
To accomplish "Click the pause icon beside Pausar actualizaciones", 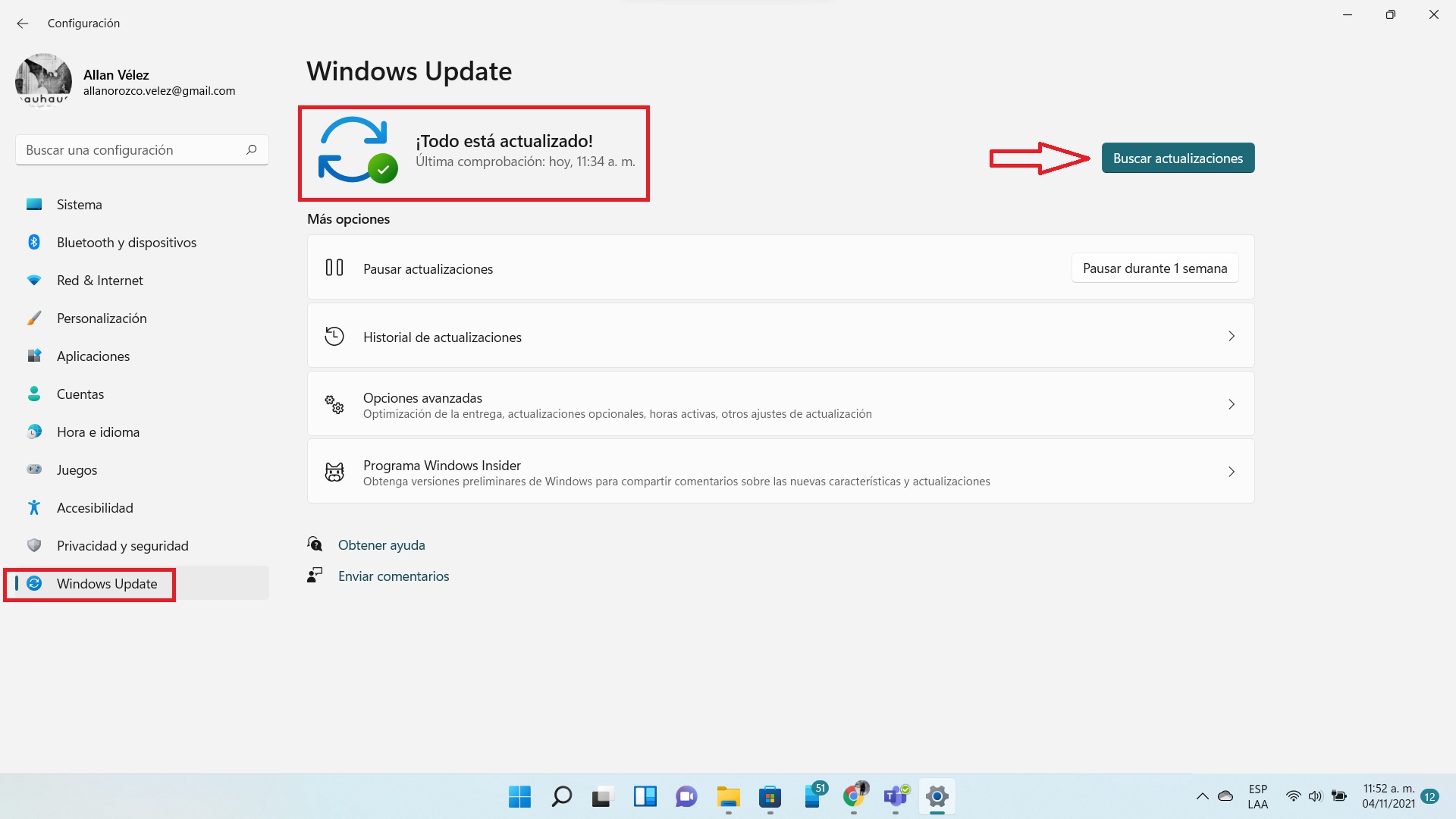I will tap(334, 268).
